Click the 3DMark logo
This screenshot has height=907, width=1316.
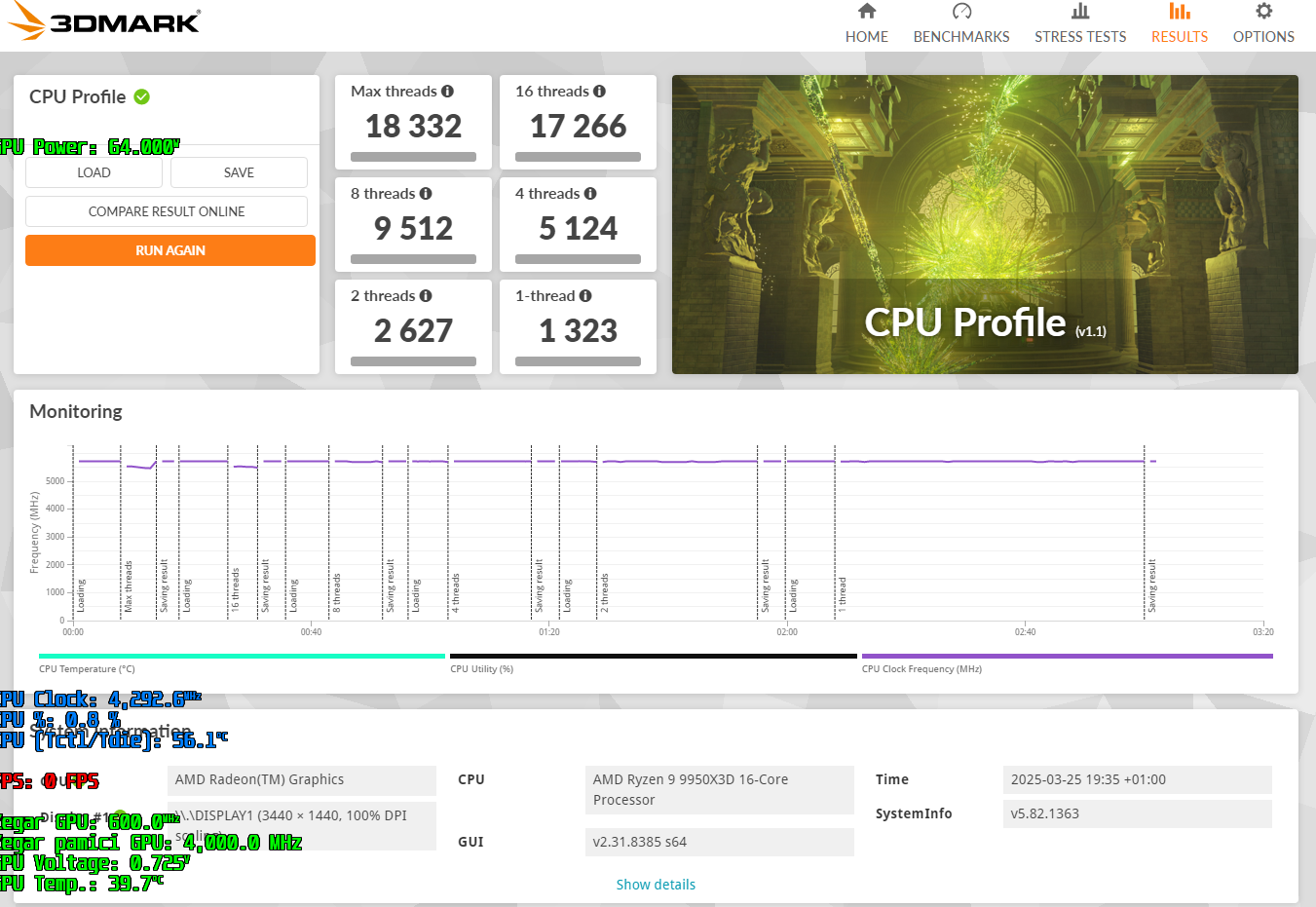[104, 21]
